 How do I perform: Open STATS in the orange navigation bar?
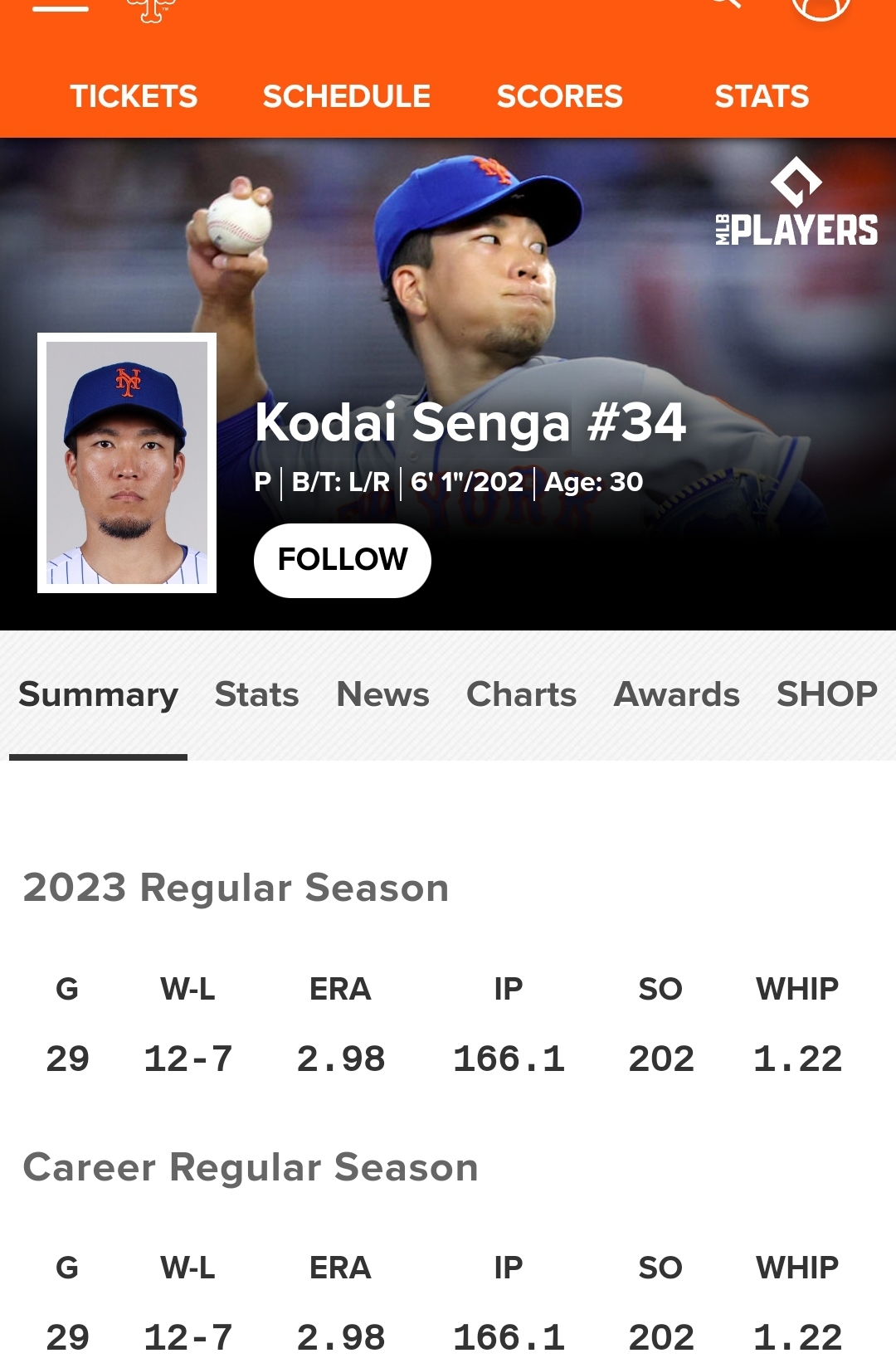(x=762, y=96)
